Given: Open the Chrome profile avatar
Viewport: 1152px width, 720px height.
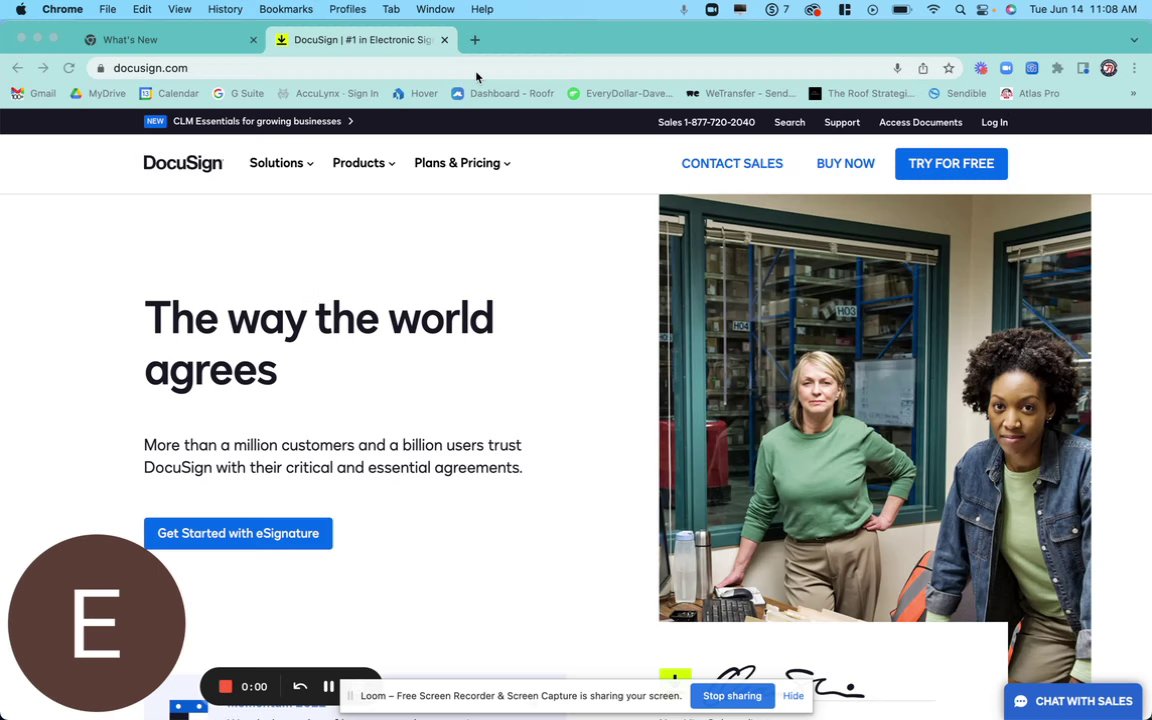Looking at the screenshot, I should point(1109,68).
